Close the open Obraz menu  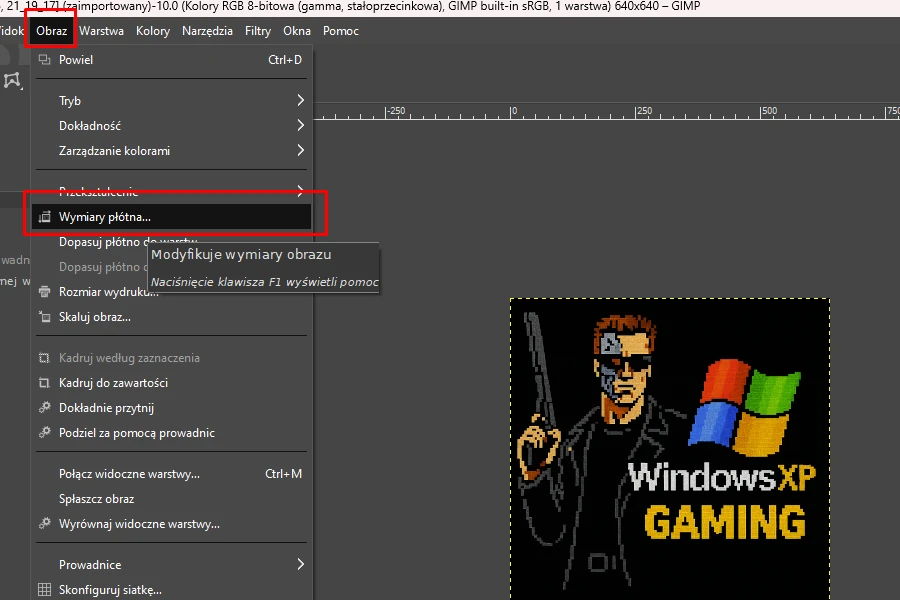52,31
